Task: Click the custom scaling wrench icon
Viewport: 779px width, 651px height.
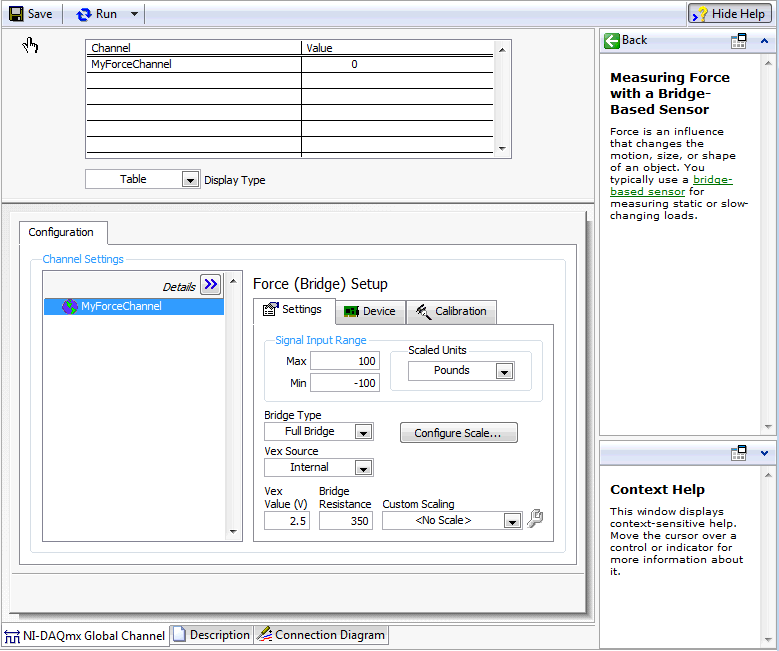Action: point(535,519)
